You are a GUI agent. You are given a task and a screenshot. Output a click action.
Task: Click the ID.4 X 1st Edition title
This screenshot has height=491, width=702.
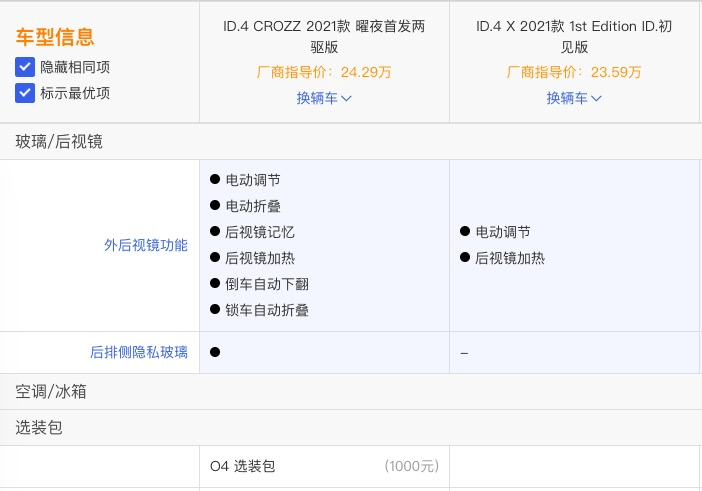click(574, 36)
